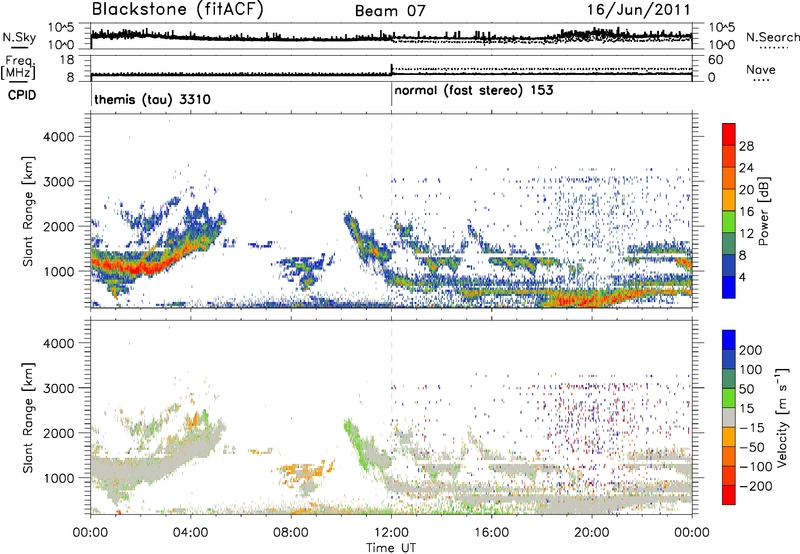
Task: Click the Nave axis value '60'
Action: tap(716, 60)
